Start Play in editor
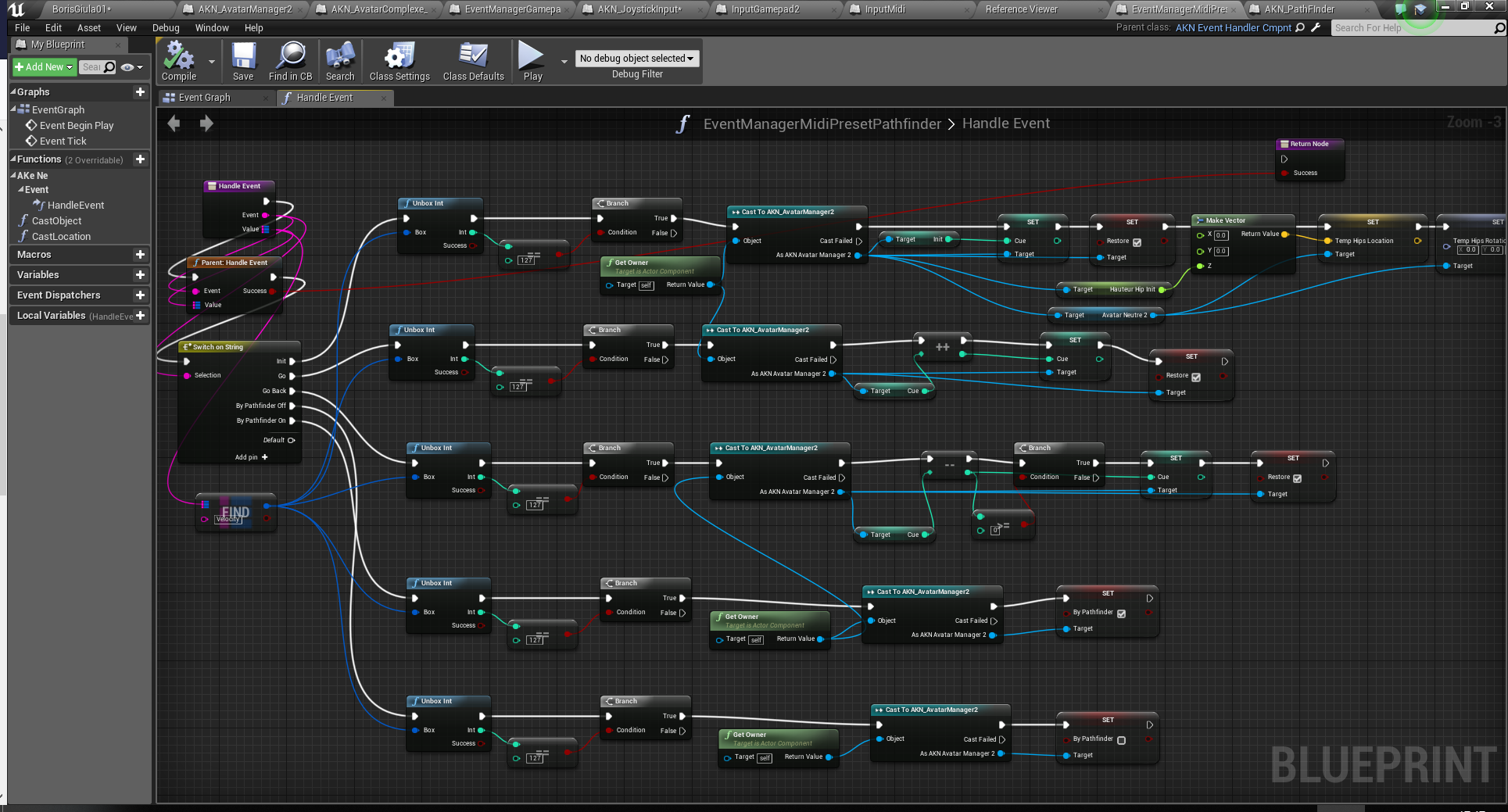Screen dimensions: 1508x812 click(532, 62)
